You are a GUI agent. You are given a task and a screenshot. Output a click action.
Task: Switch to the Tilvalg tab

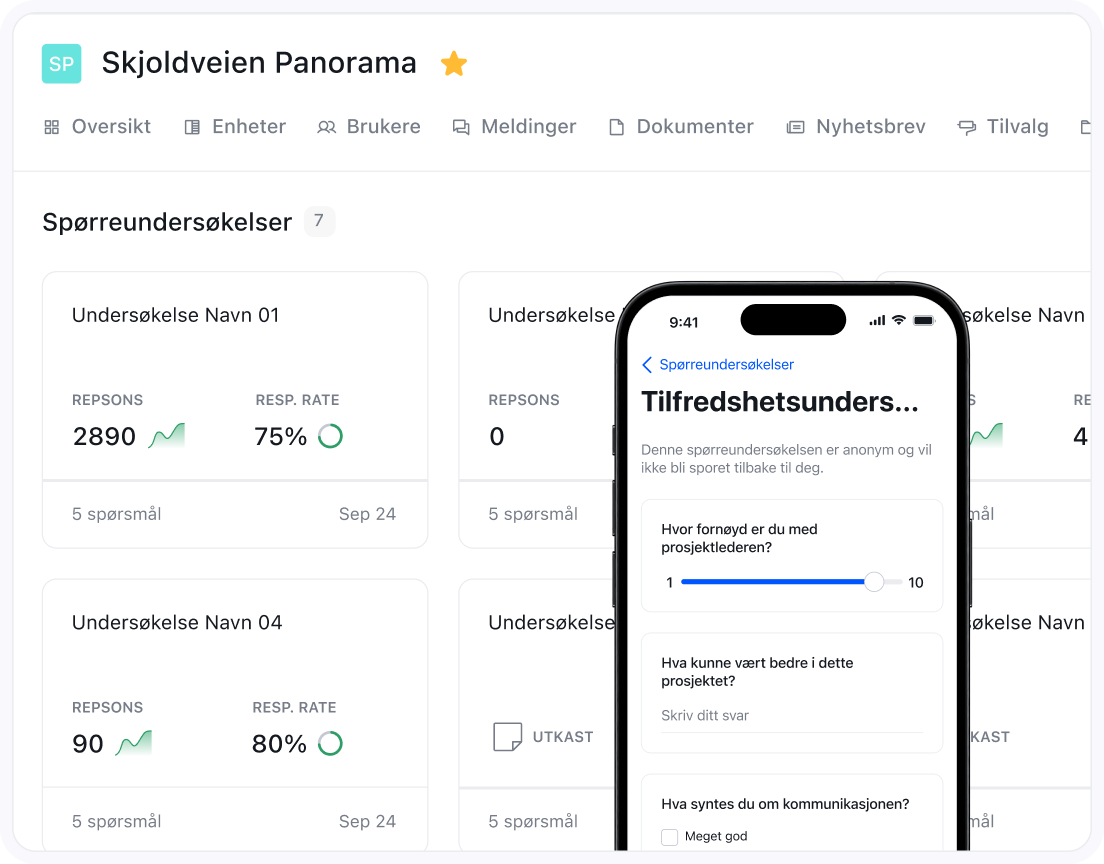point(1004,127)
